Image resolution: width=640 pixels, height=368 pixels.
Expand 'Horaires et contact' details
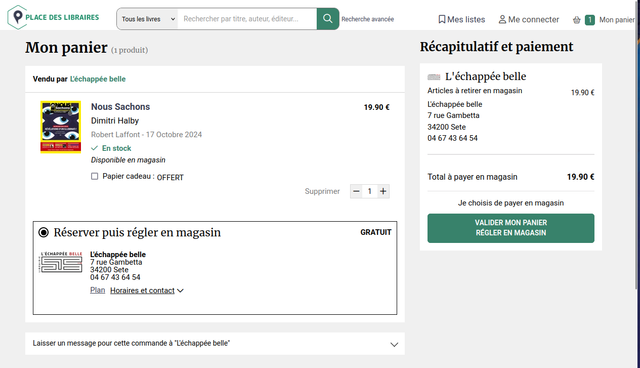point(147,290)
